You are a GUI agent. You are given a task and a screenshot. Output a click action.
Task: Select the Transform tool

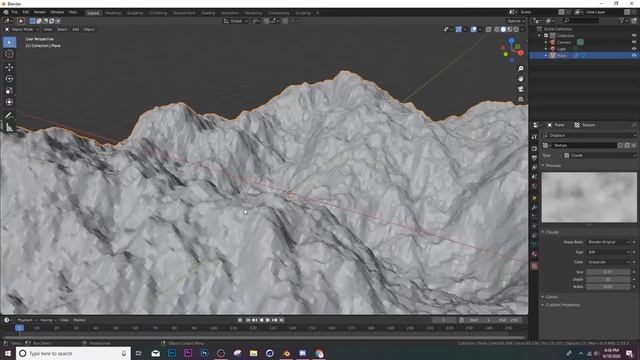tap(9, 102)
